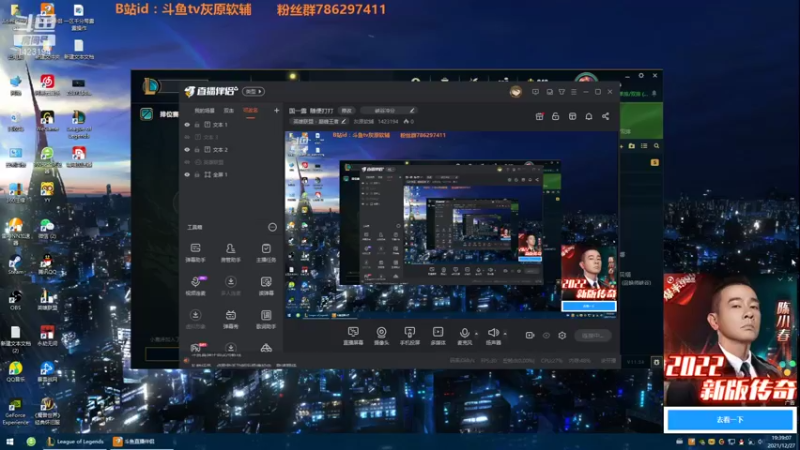Open the PK tool with the red badge
Viewport: 800px width, 450px height.
pyautogui.click(x=196, y=348)
